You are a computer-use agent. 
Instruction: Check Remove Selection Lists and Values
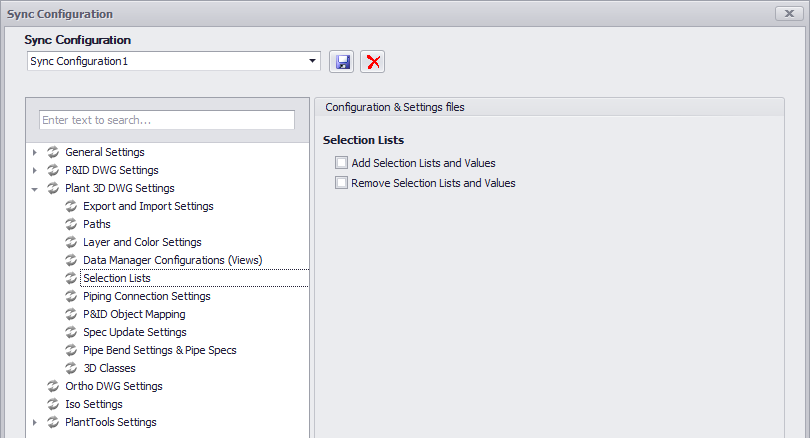[x=341, y=183]
